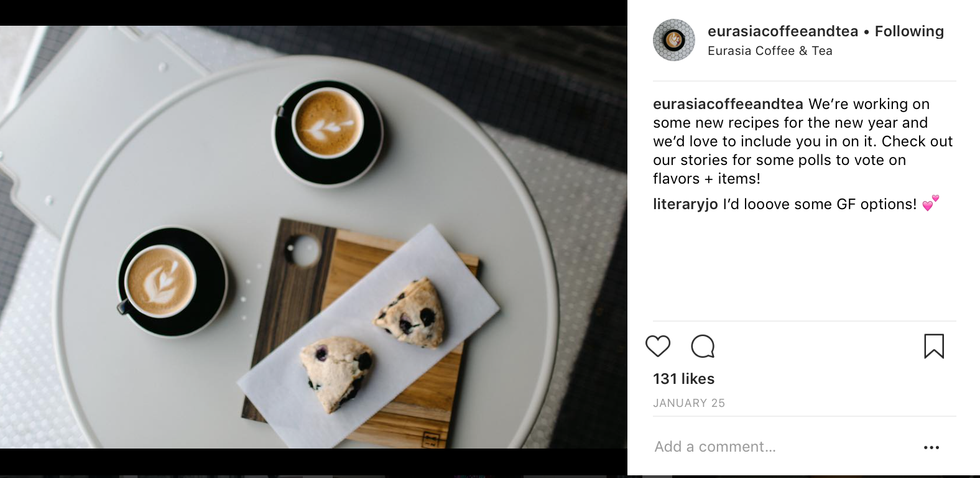Click the caption text about new recipes

[x=803, y=141]
